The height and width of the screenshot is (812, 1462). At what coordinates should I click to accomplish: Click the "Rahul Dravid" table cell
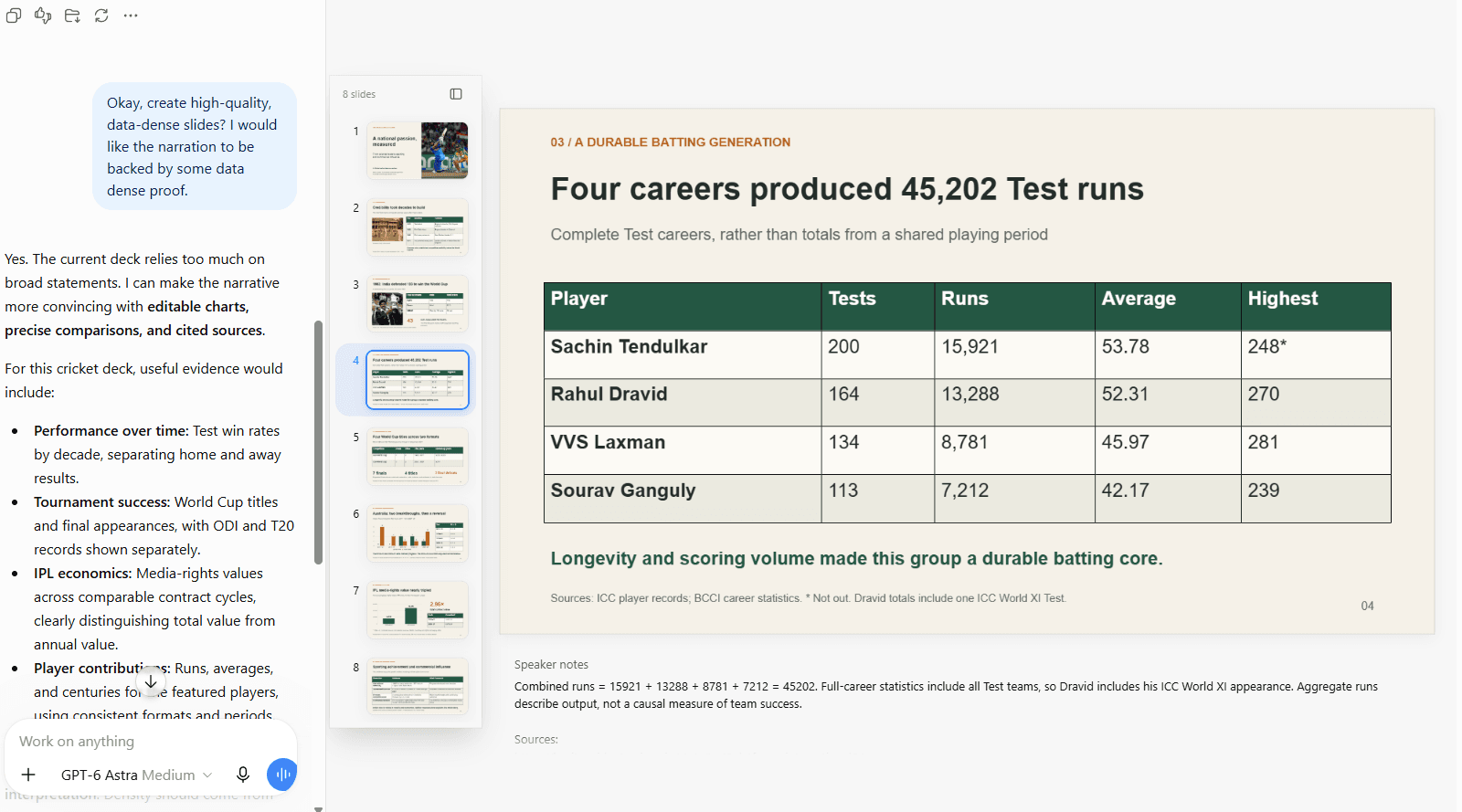tap(683, 403)
